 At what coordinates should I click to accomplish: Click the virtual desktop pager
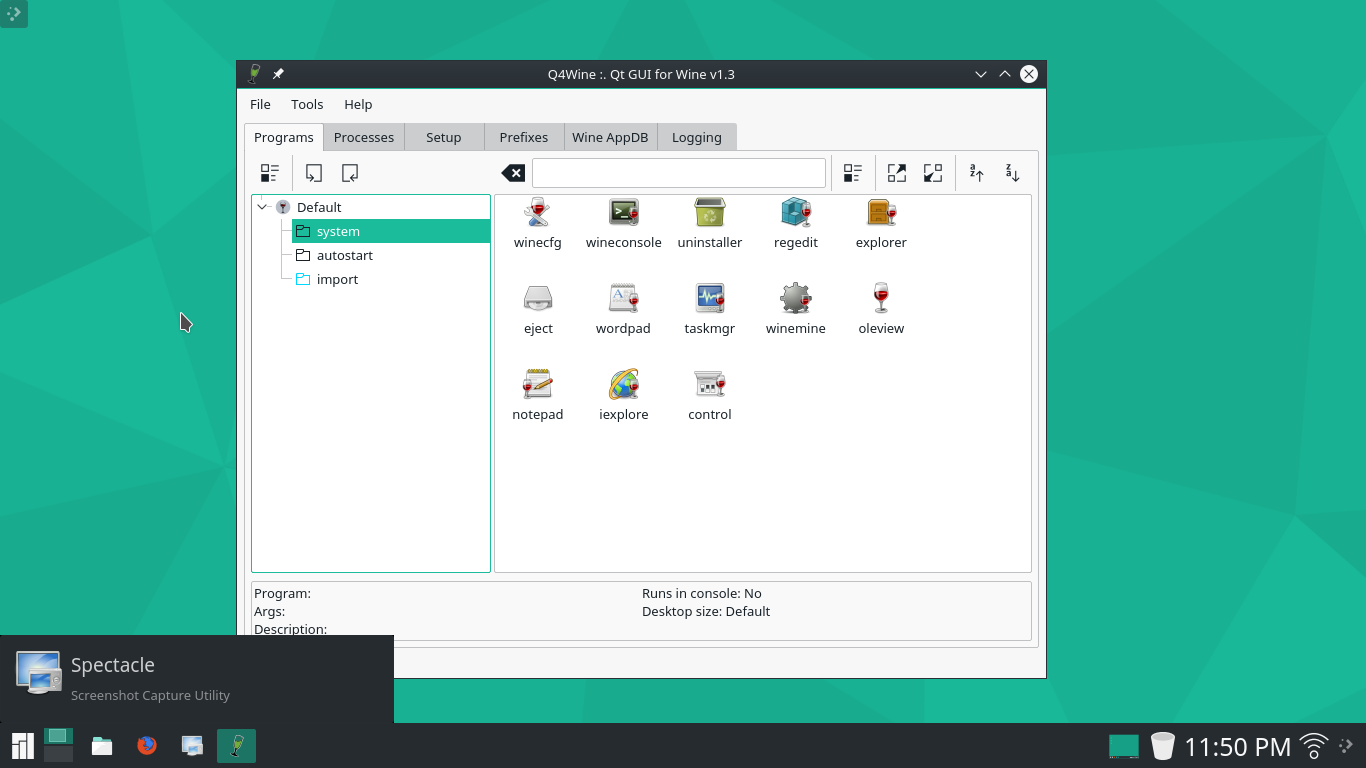(58, 746)
